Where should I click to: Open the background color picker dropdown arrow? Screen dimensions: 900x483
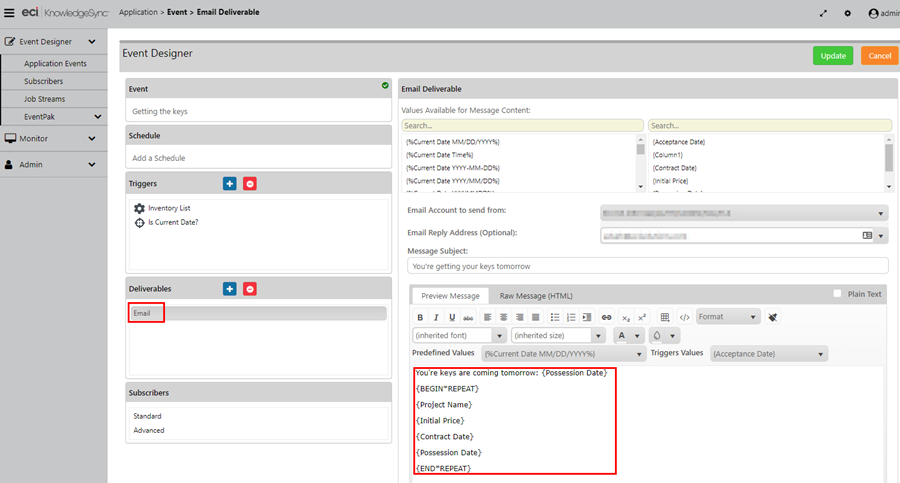coord(672,335)
